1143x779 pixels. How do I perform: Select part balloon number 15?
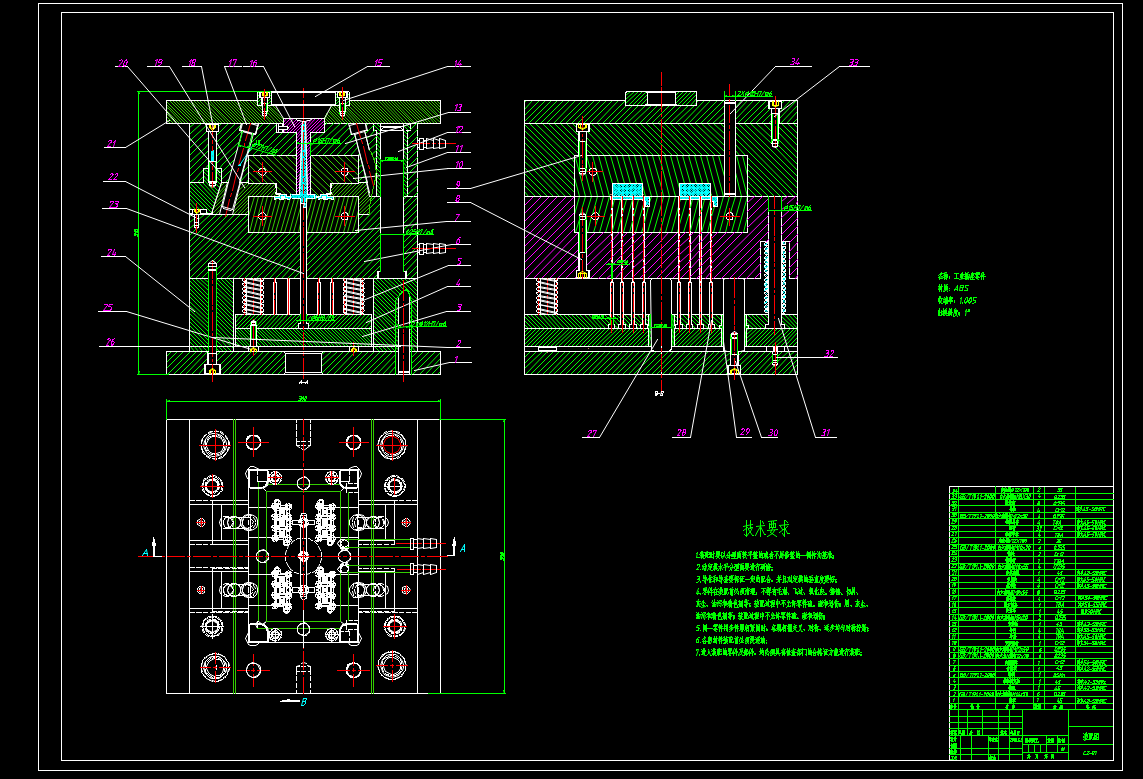[x=378, y=63]
